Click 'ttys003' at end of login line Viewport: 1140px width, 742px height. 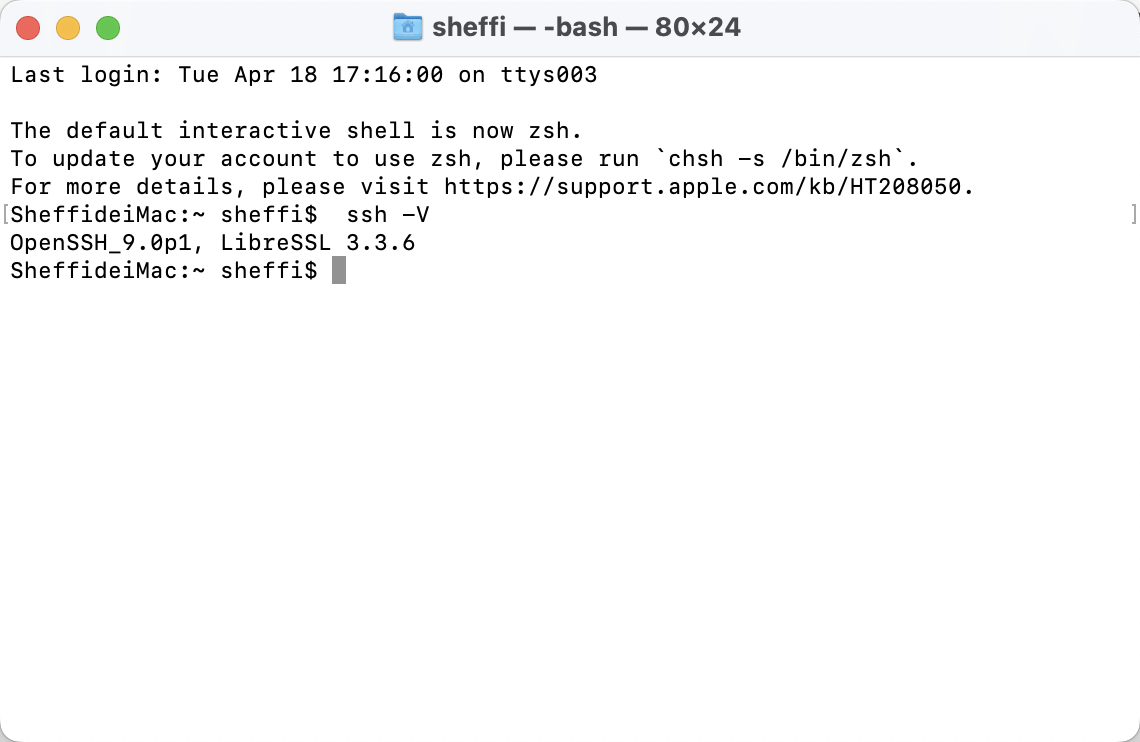pos(548,75)
